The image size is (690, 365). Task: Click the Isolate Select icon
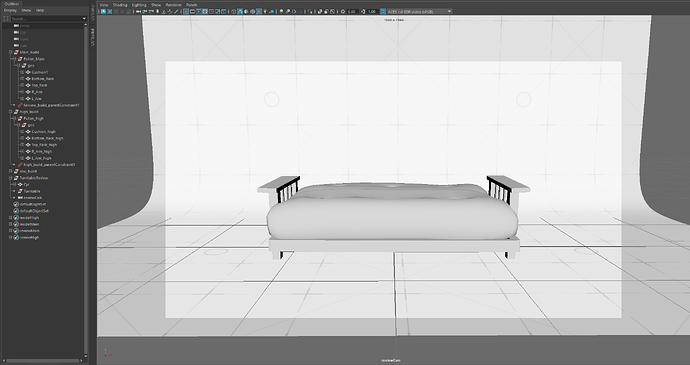point(310,11)
